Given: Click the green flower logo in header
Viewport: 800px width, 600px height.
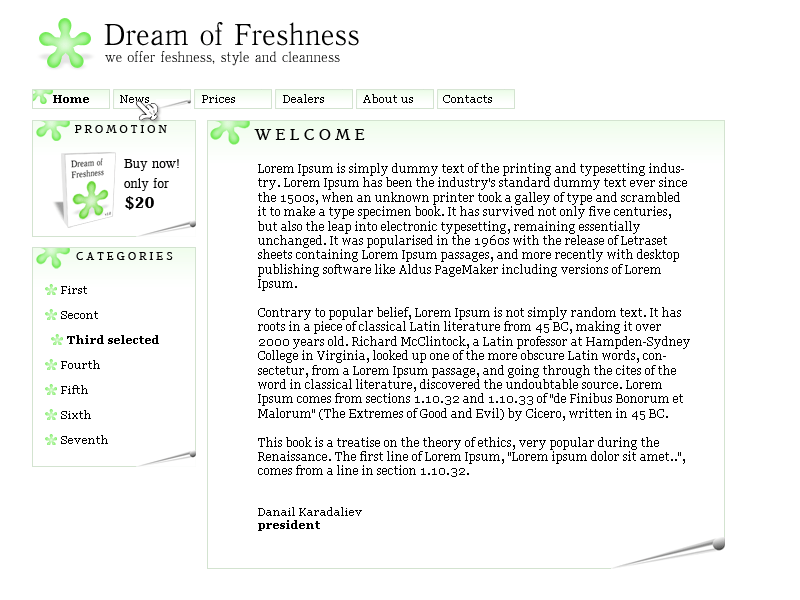Looking at the screenshot, I should tap(65, 43).
